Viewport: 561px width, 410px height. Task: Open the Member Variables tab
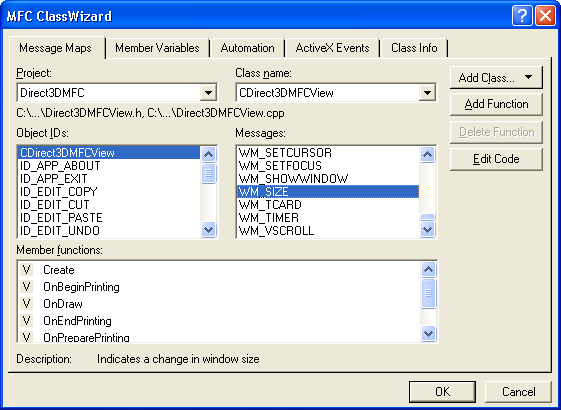pos(157,48)
